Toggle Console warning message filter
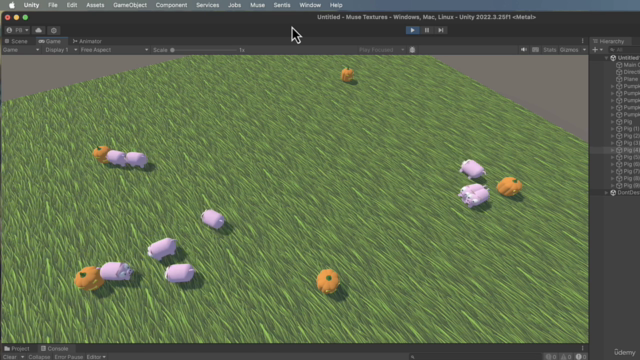 [566, 357]
